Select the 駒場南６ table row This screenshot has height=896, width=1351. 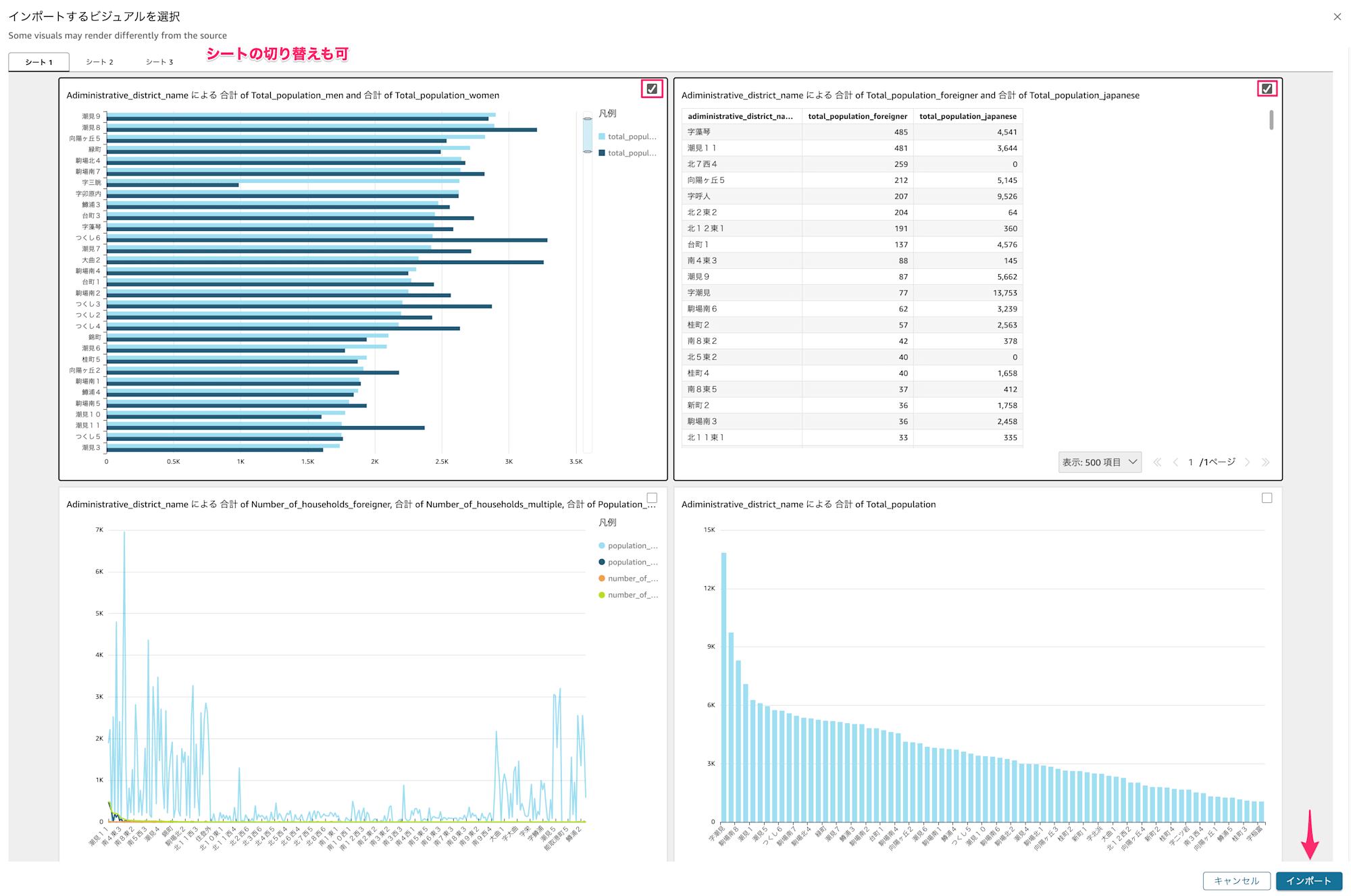(x=852, y=309)
